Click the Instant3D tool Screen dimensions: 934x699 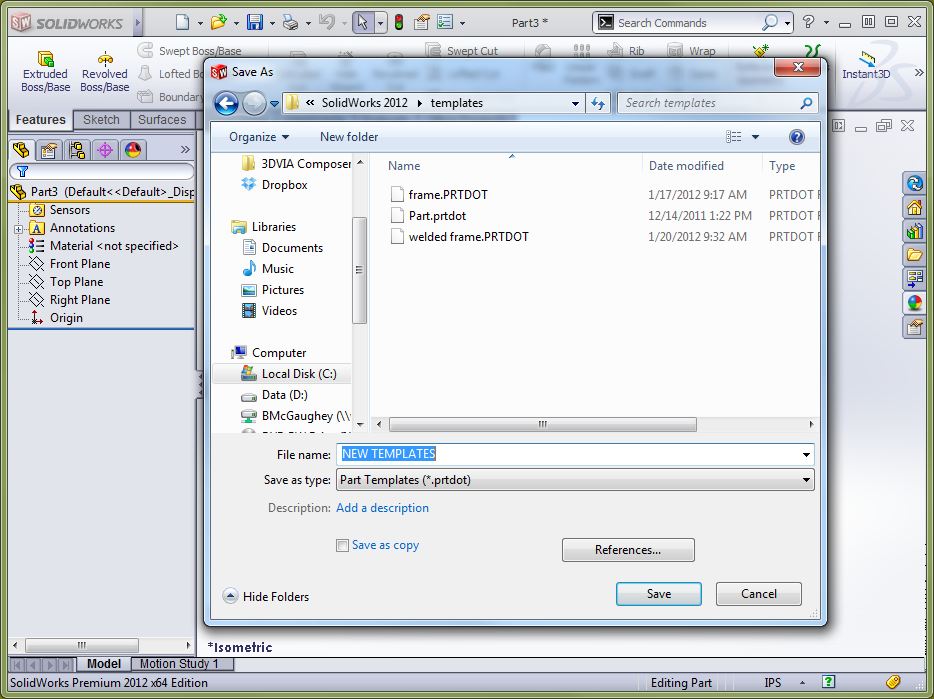point(866,66)
